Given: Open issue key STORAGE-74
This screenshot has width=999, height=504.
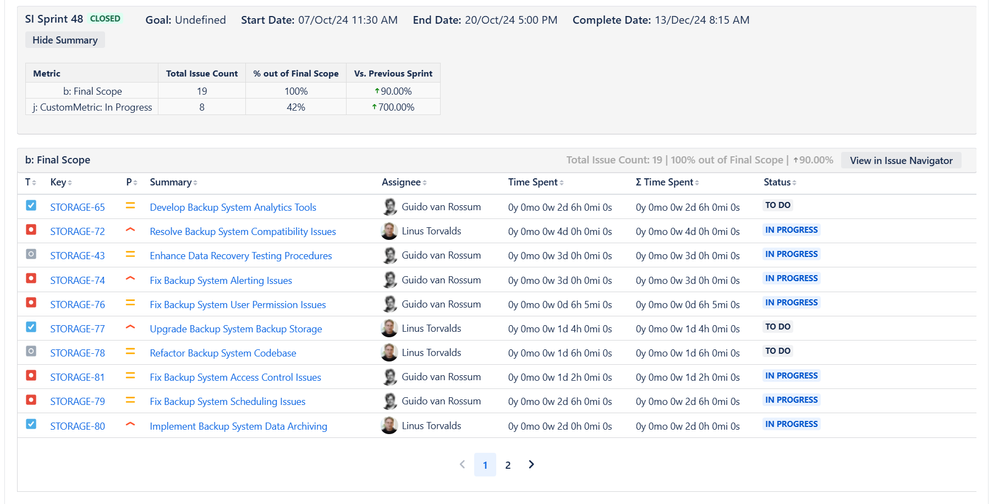Looking at the screenshot, I should [x=78, y=280].
